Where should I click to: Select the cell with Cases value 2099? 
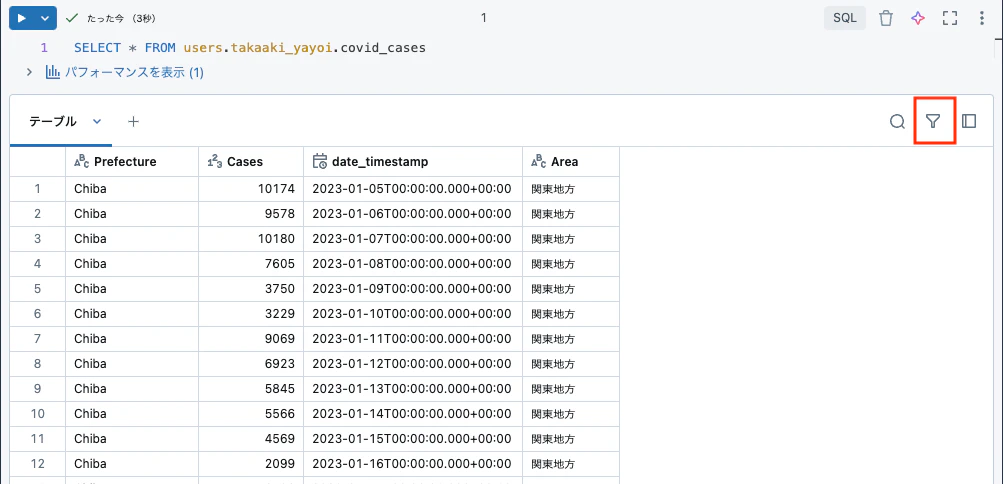click(x=251, y=464)
